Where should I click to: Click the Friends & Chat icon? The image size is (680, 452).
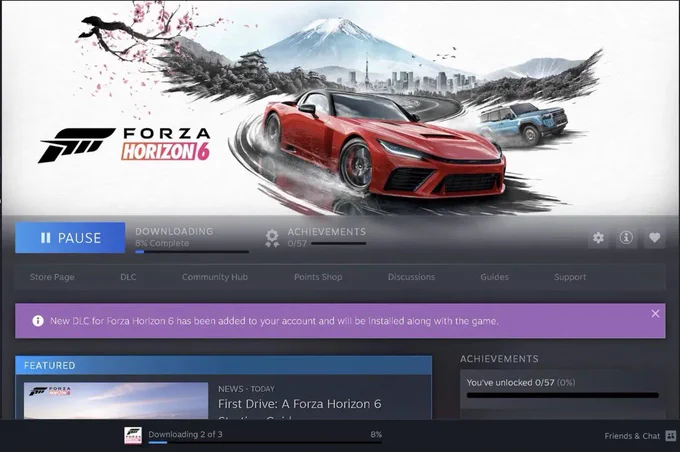click(670, 436)
